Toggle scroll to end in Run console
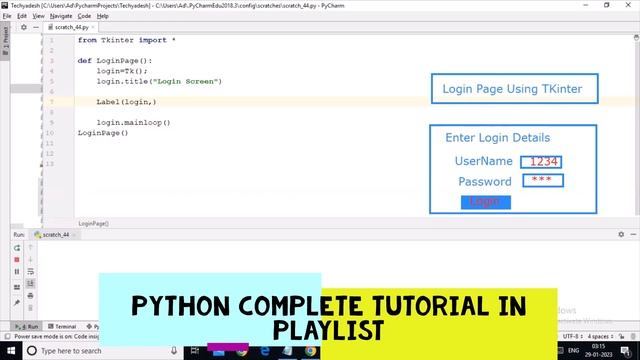The height and width of the screenshot is (360, 640). 30,283
